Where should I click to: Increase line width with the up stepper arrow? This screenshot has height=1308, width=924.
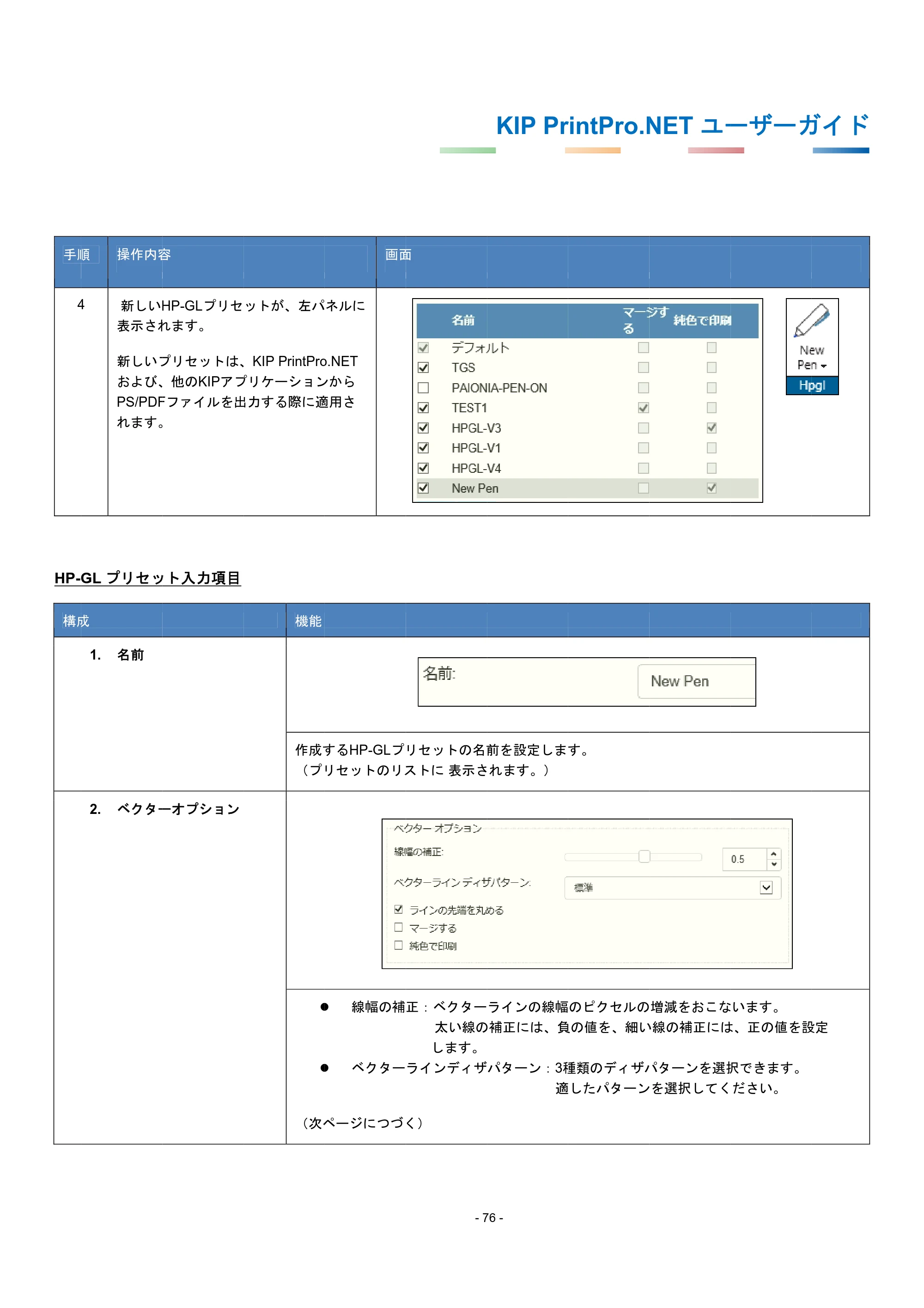tap(774, 854)
